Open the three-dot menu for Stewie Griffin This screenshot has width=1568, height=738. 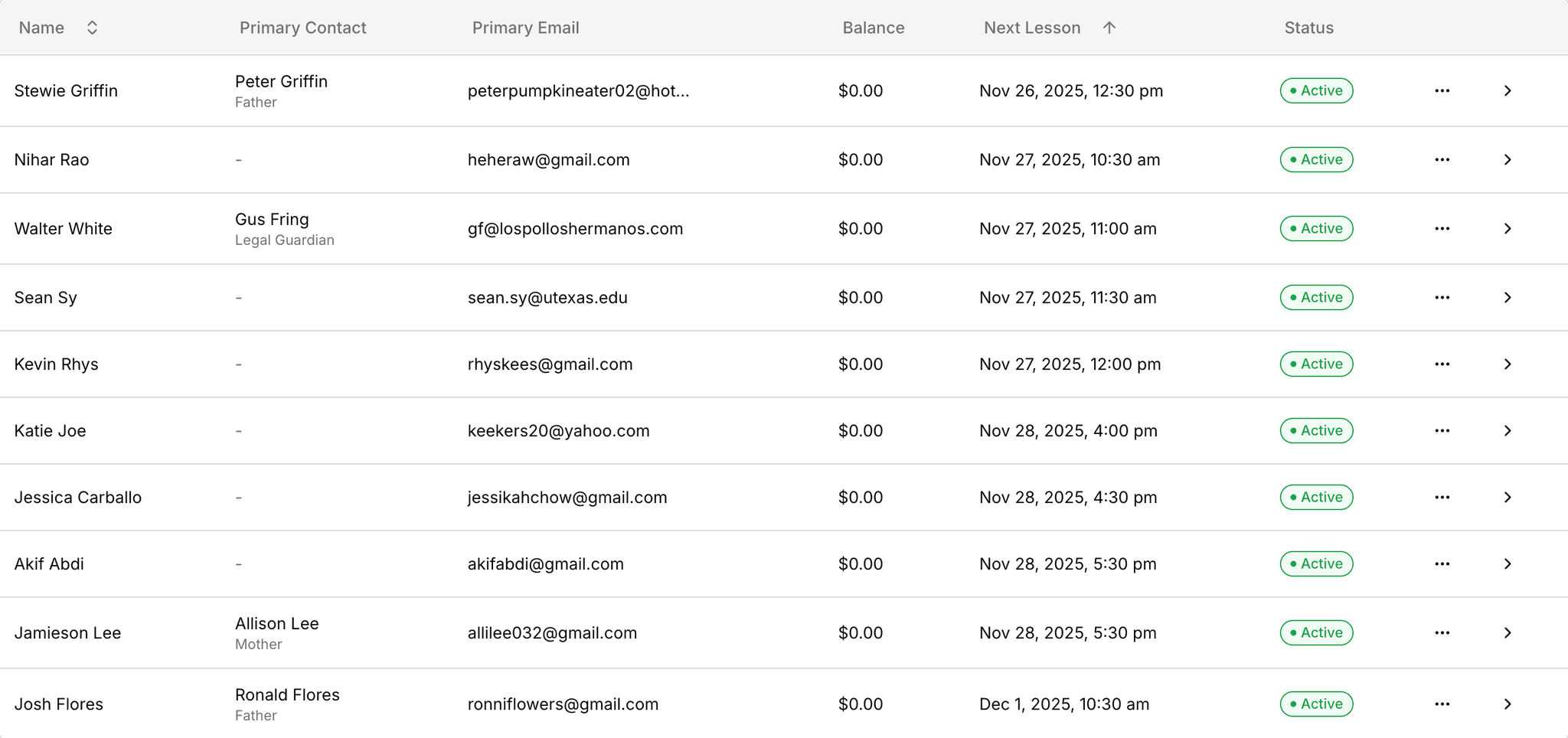1442,91
